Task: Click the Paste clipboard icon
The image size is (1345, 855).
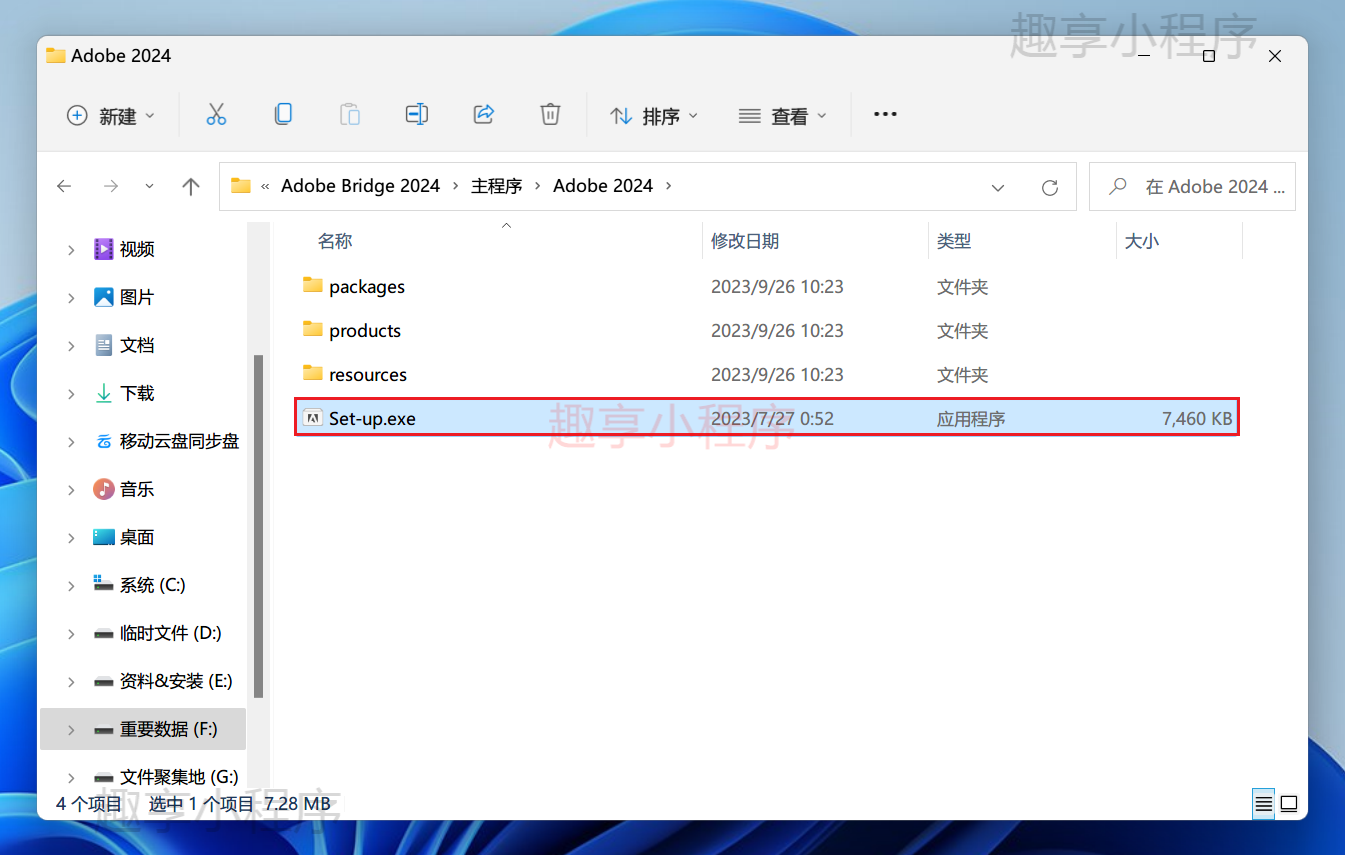Action: pyautogui.click(x=350, y=115)
